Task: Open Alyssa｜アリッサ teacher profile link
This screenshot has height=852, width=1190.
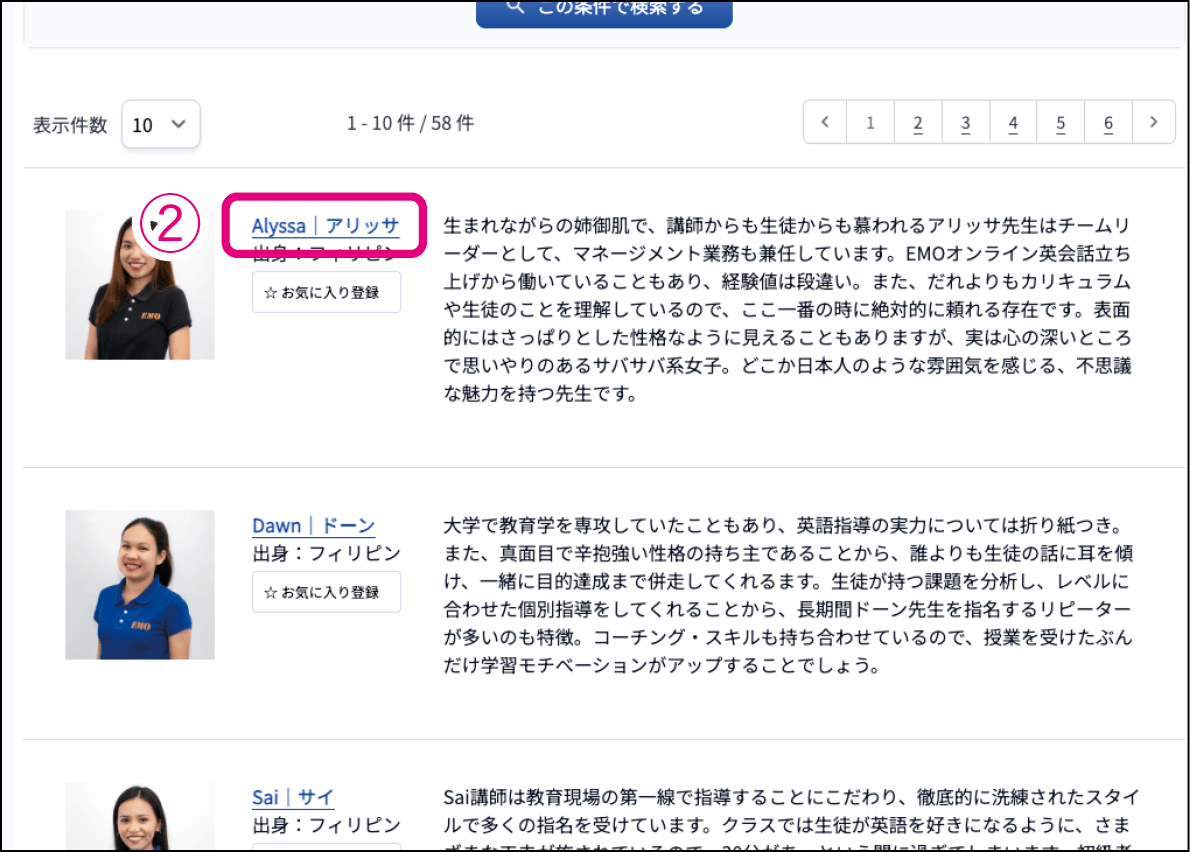Action: [x=326, y=225]
